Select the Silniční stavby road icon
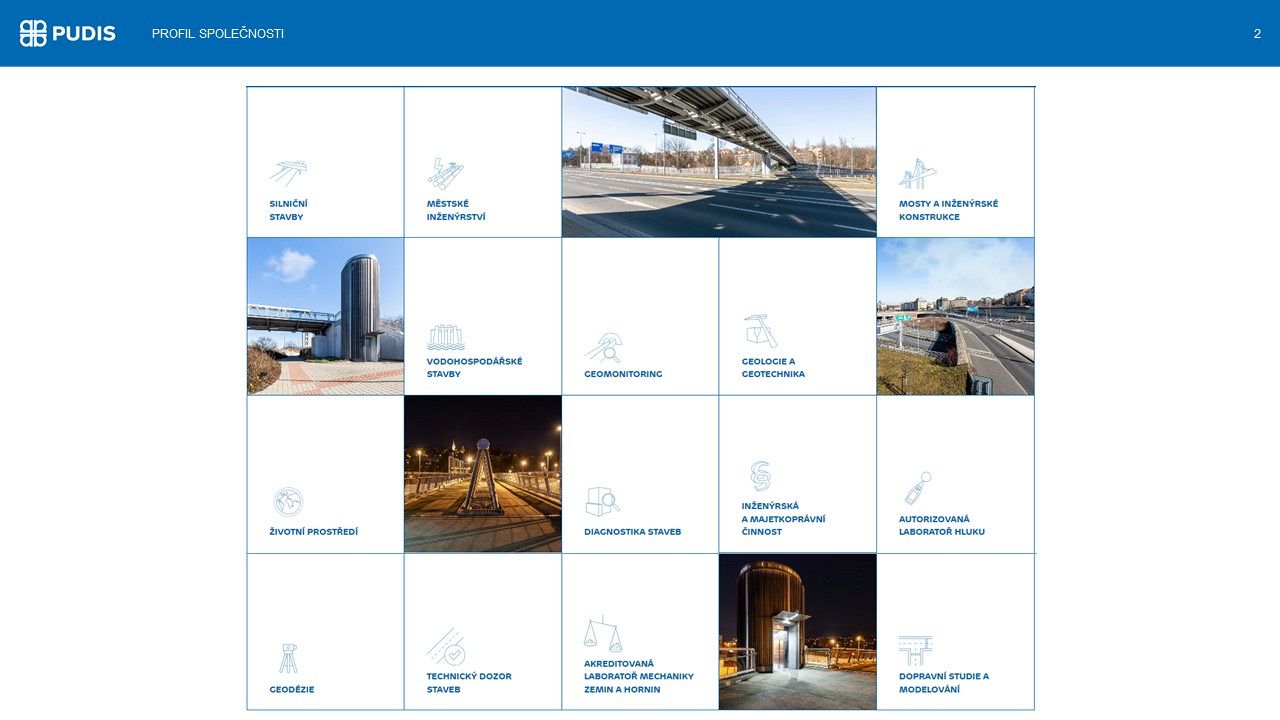Image resolution: width=1280 pixels, height=720 pixels. tap(288, 172)
